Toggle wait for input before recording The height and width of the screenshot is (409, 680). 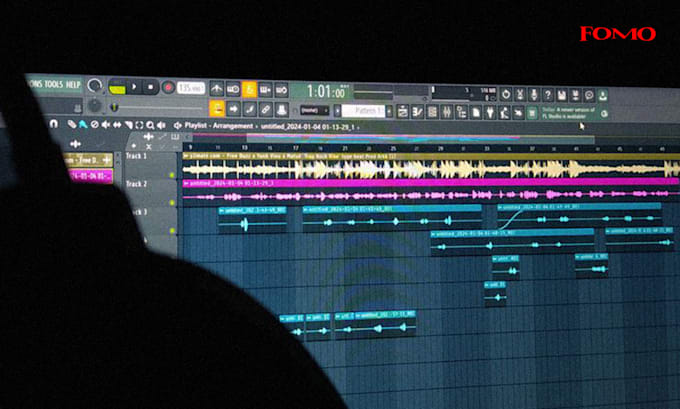[233, 89]
